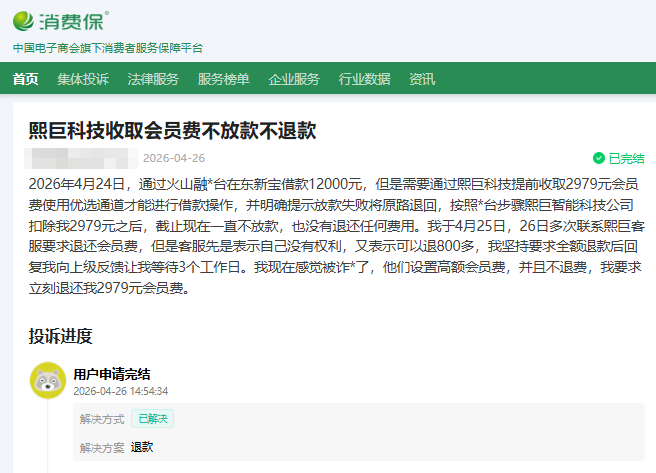Click the 已解决 status tag
This screenshot has height=473, width=656.
pos(153,419)
